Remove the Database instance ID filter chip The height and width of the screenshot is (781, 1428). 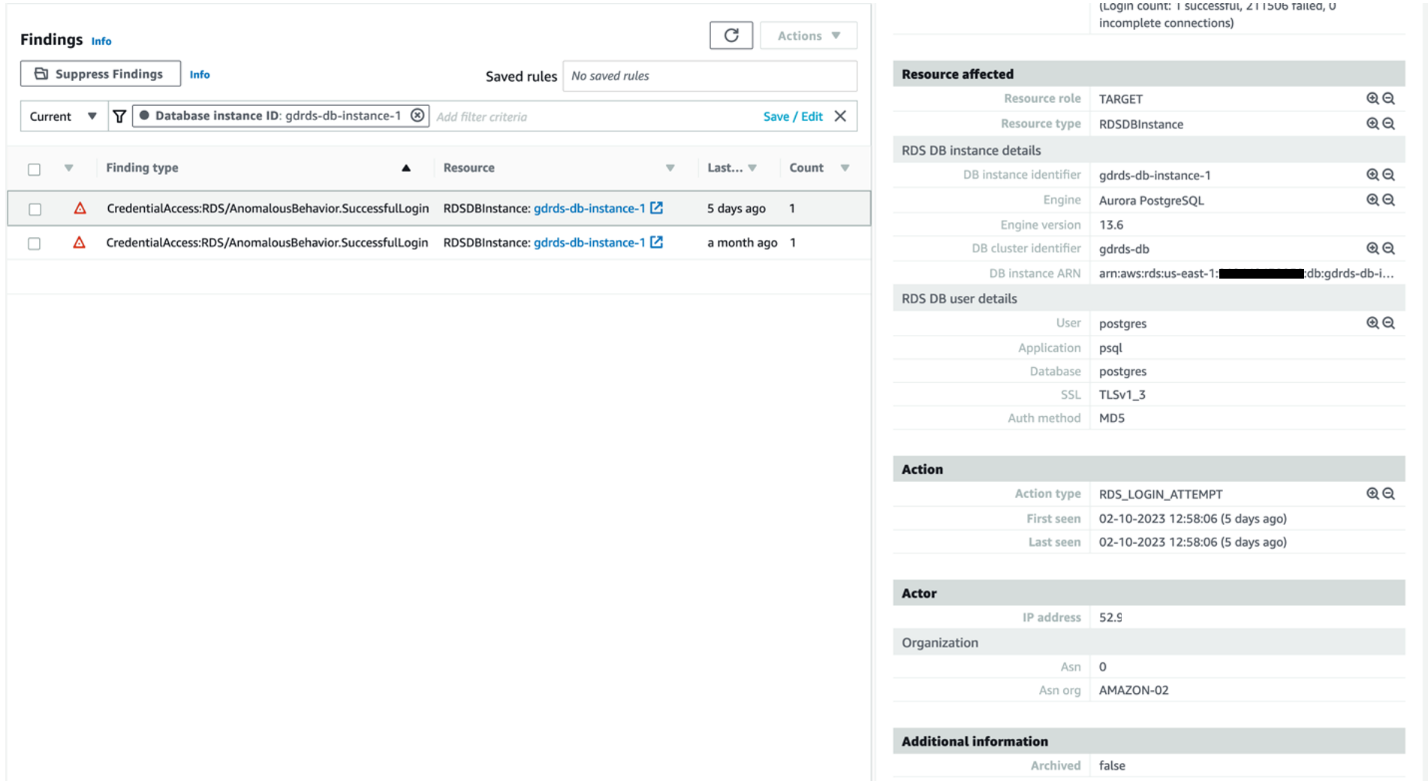click(418, 115)
